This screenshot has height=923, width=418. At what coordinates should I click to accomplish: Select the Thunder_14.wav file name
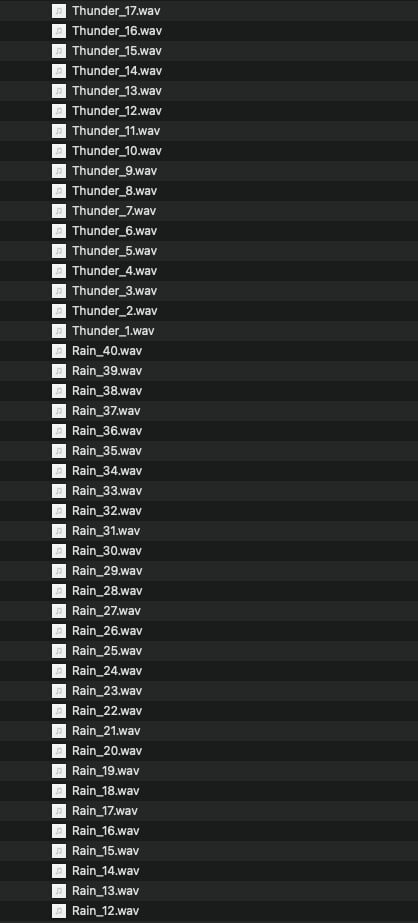point(117,71)
